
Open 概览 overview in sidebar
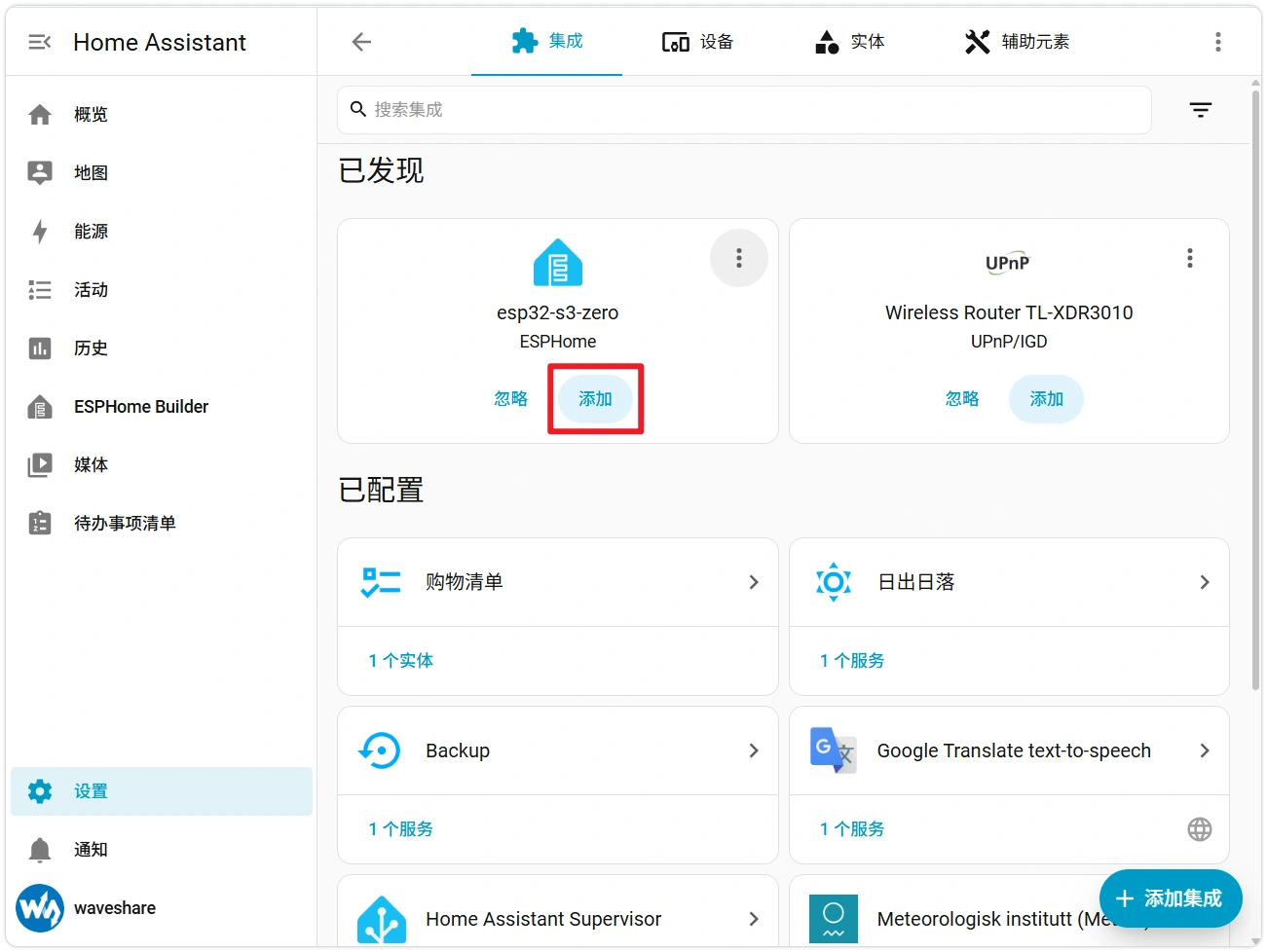point(162,115)
